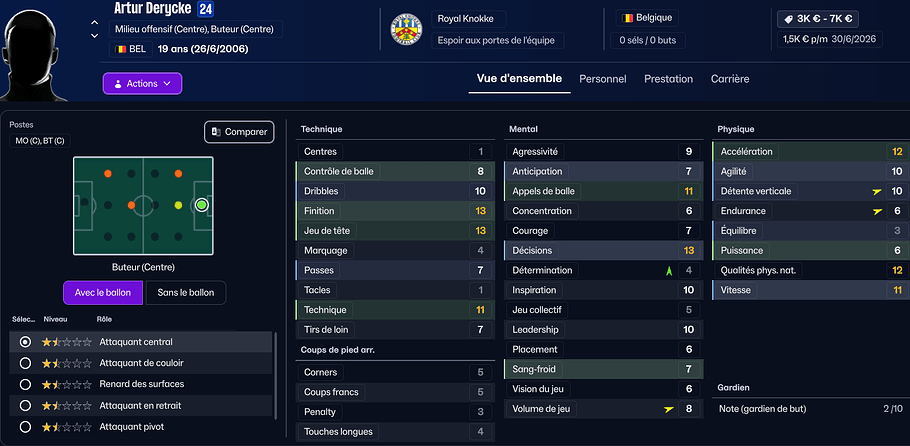This screenshot has width=910, height=446.
Task: Go to next player with down chevron
Action: [94, 34]
